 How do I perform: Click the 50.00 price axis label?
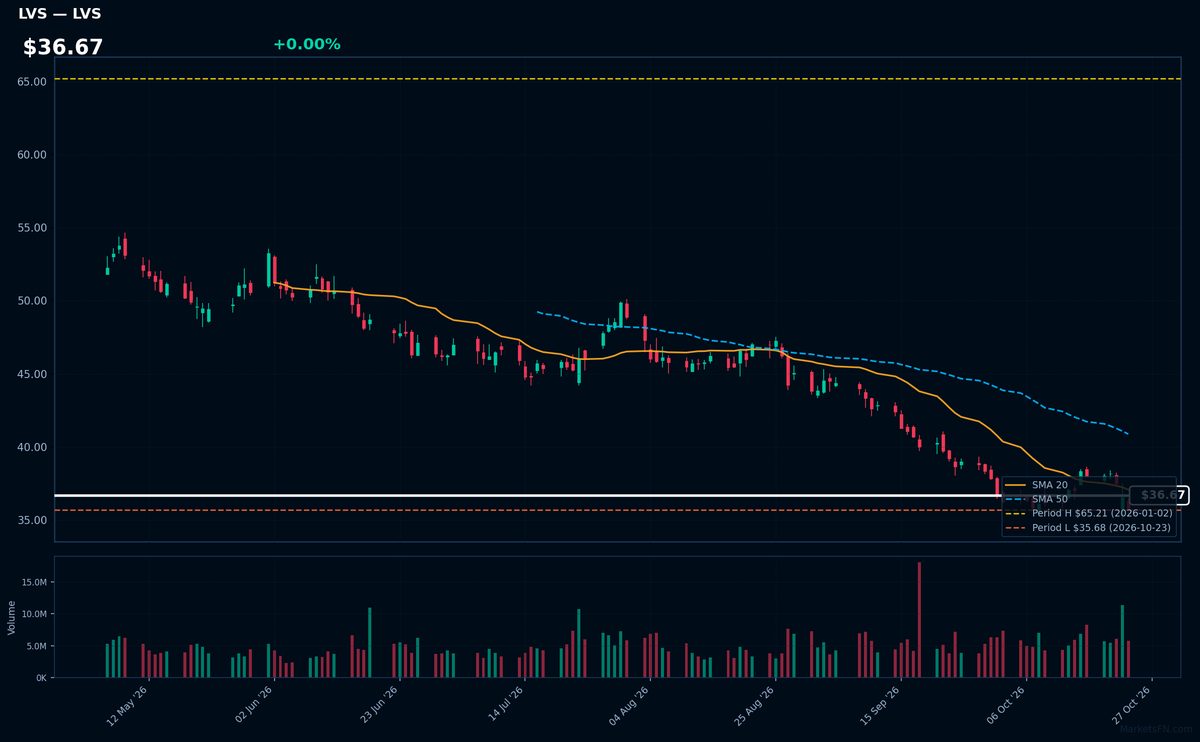(x=32, y=301)
